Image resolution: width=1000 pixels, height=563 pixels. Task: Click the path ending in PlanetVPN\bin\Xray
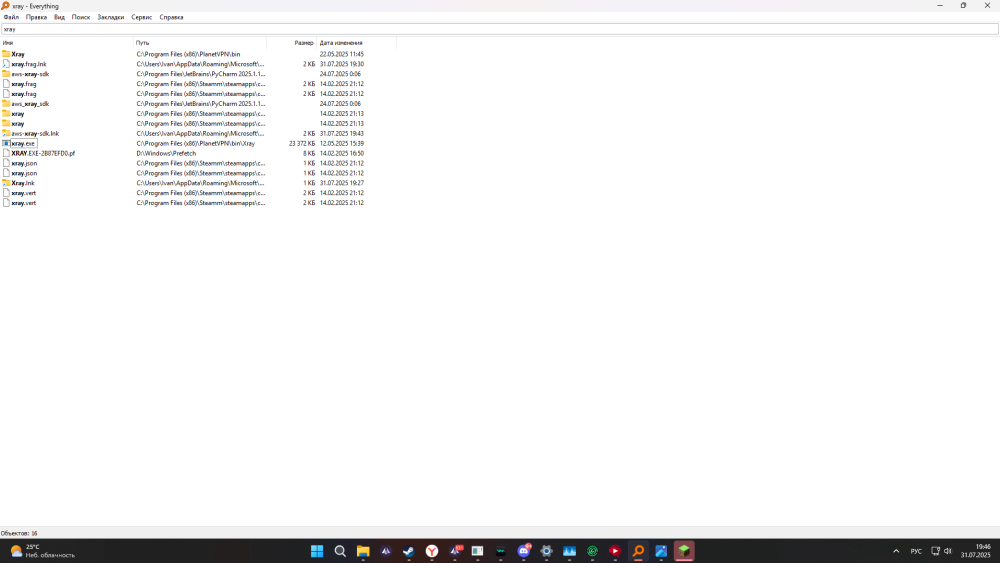(195, 143)
